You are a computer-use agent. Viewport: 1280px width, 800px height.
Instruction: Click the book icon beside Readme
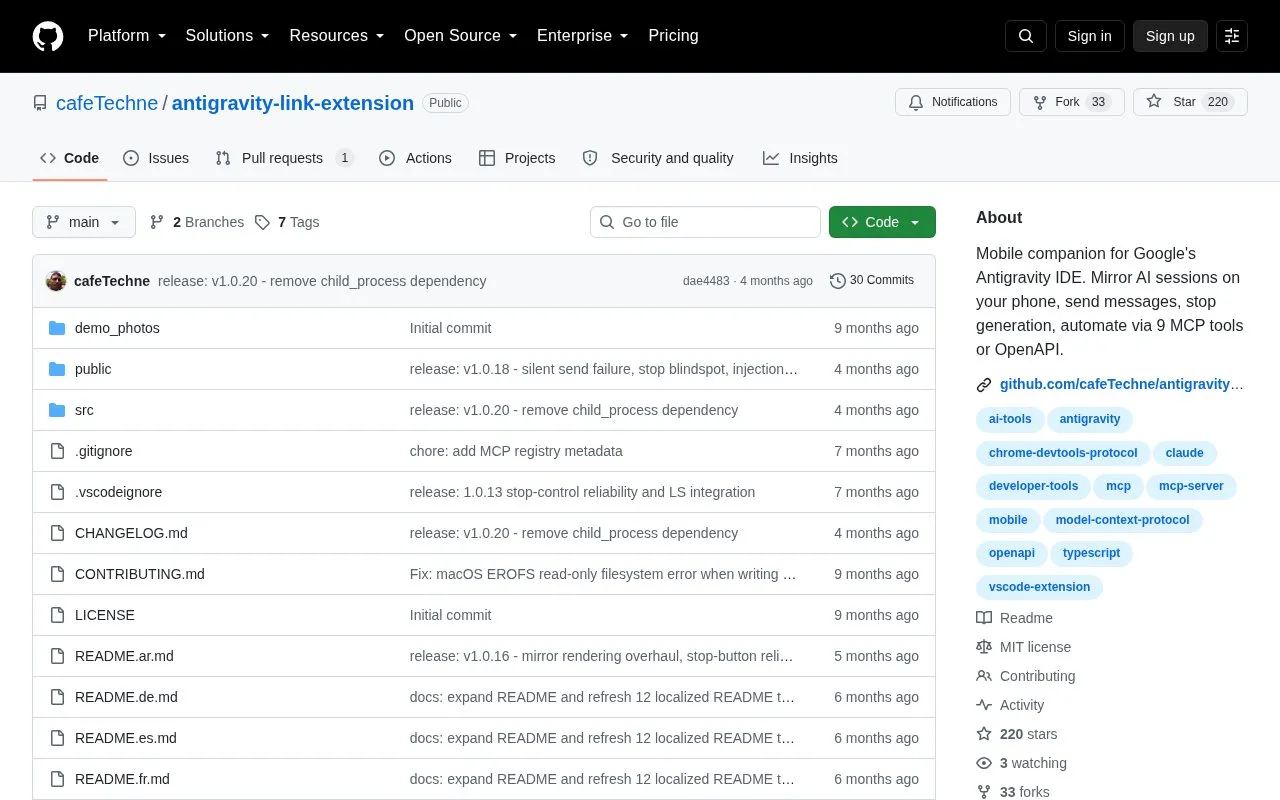click(x=984, y=618)
